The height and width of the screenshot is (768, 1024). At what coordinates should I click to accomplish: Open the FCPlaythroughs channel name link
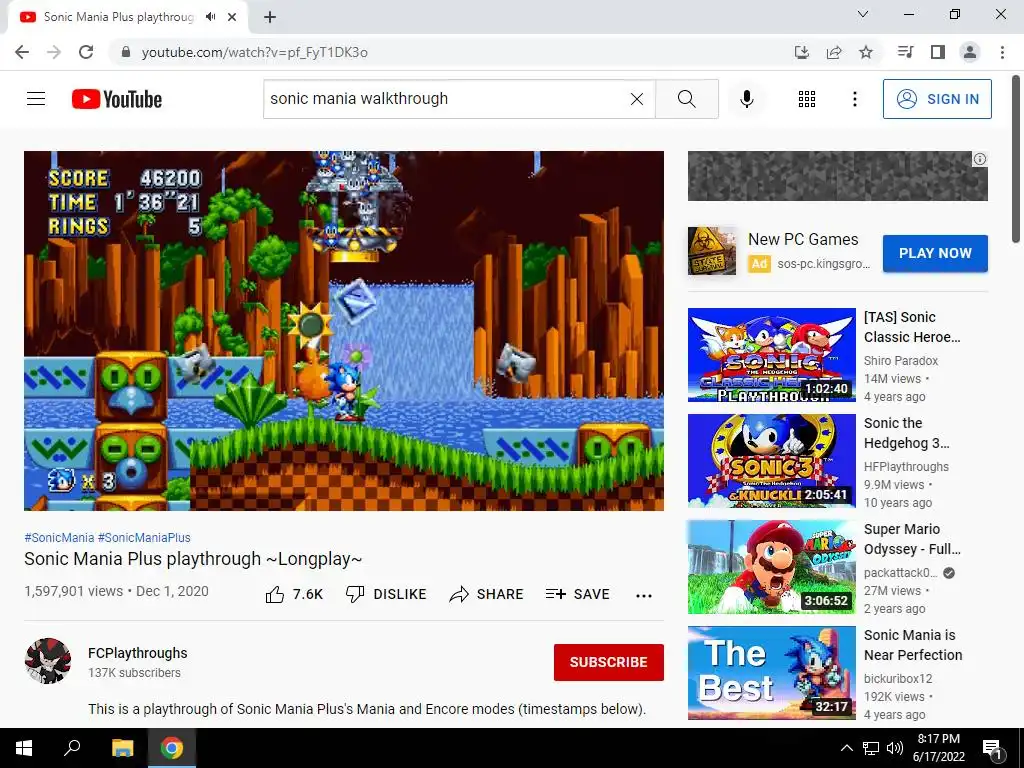tap(138, 653)
